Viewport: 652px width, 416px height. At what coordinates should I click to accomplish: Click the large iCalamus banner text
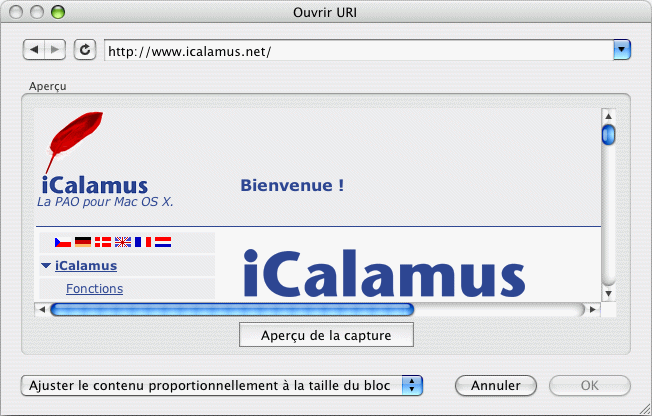pos(384,273)
